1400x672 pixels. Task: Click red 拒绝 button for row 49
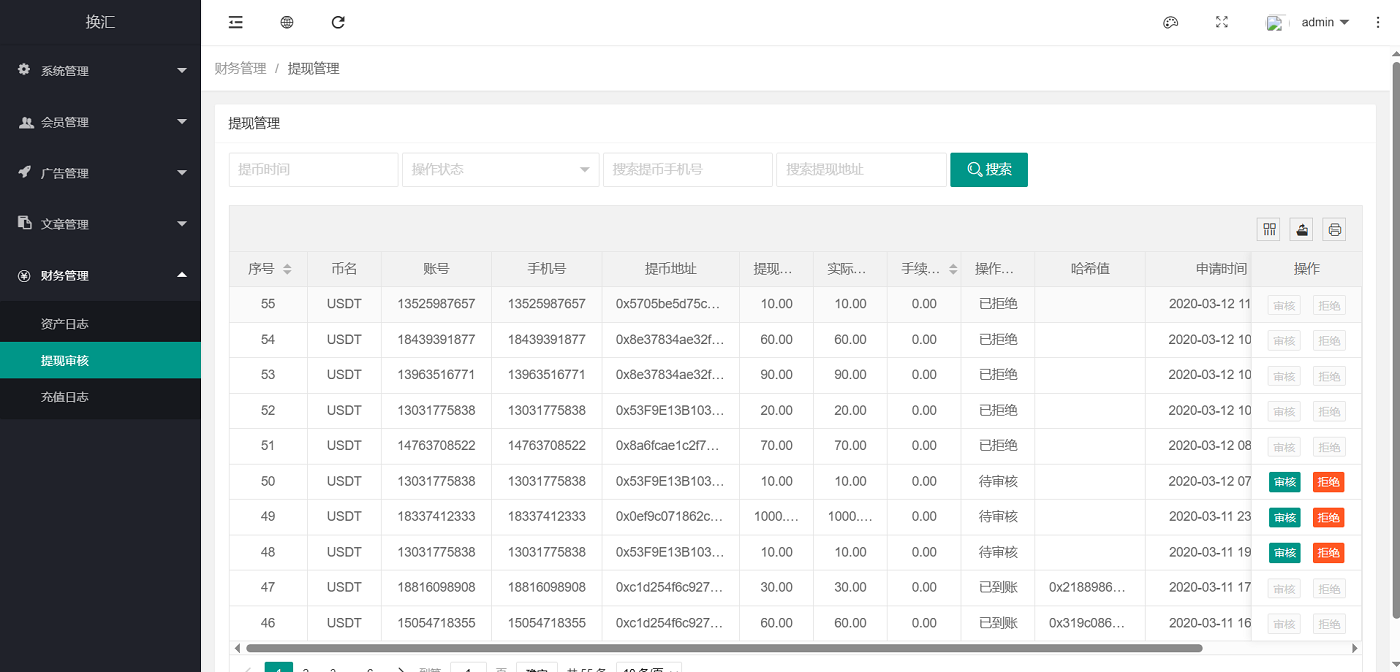pos(1328,518)
